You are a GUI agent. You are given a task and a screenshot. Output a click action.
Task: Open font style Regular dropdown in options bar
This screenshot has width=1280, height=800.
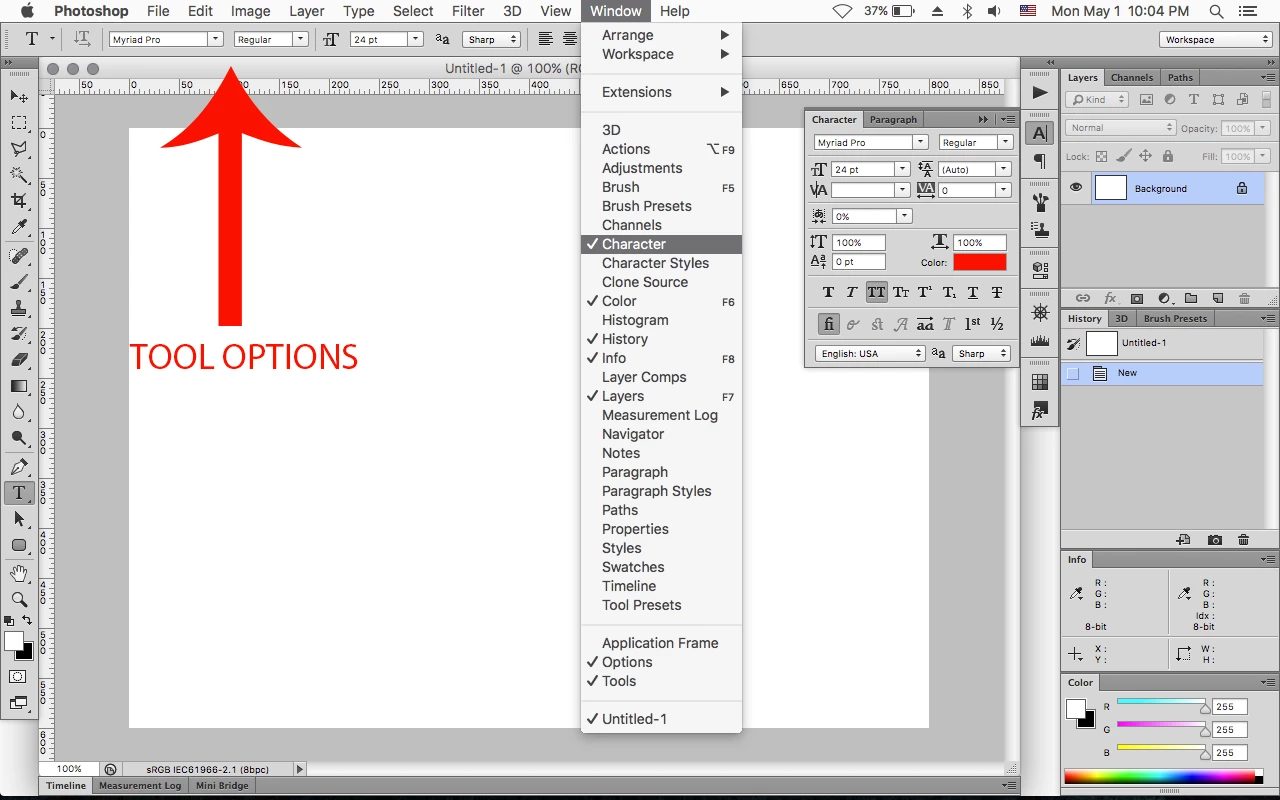[300, 39]
